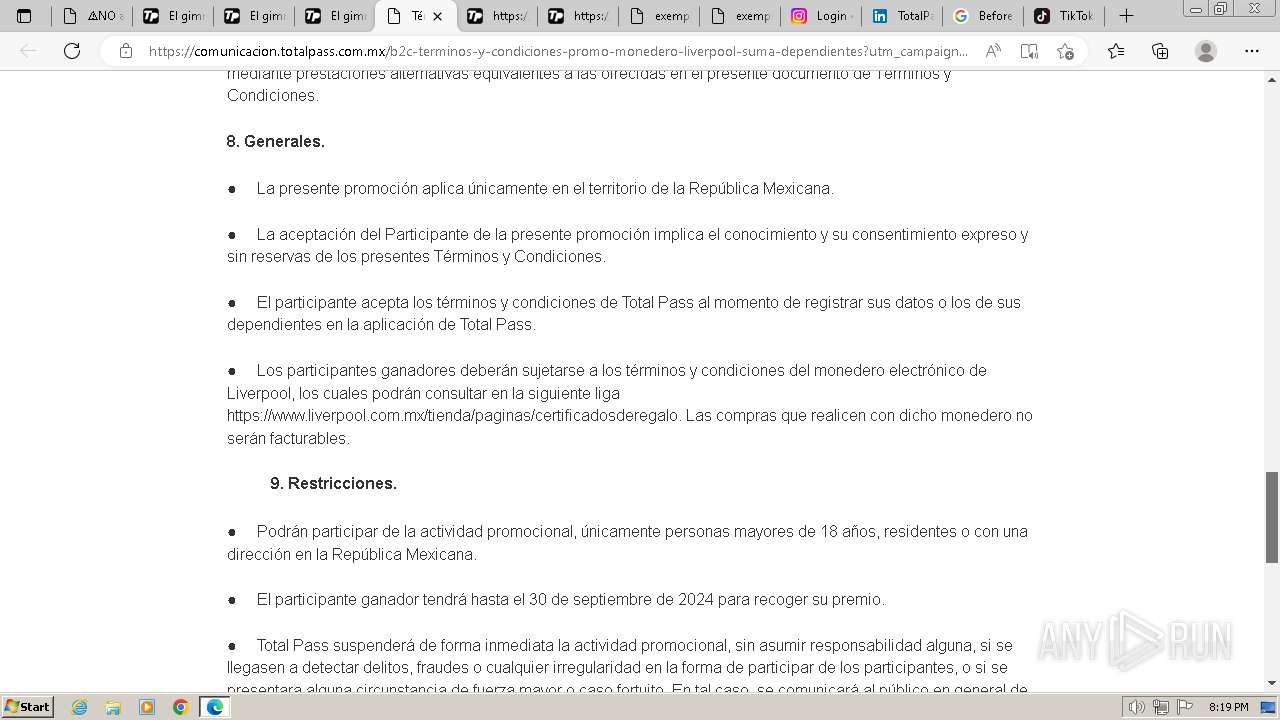This screenshot has height=720, width=1280.
Task: Select the El gim tab beside the ⚠NO tab
Action: 173,16
